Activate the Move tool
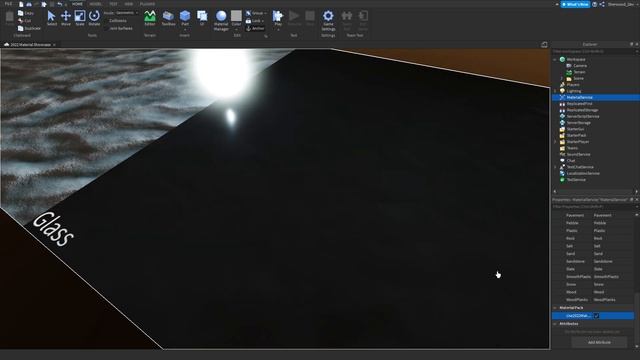Screen dimensions: 640x360 [x=66, y=18]
